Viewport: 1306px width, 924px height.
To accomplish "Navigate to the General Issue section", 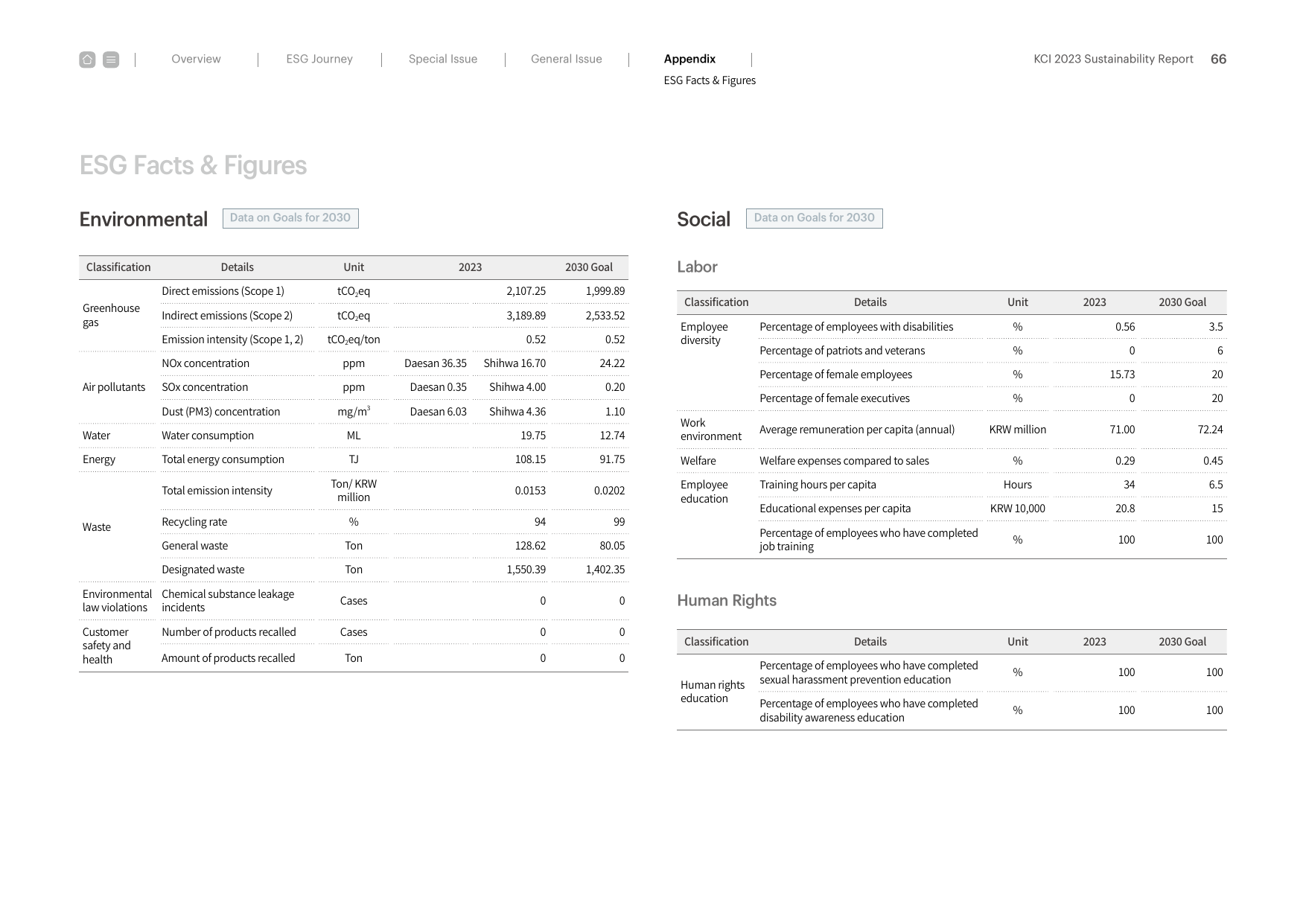I will [567, 59].
